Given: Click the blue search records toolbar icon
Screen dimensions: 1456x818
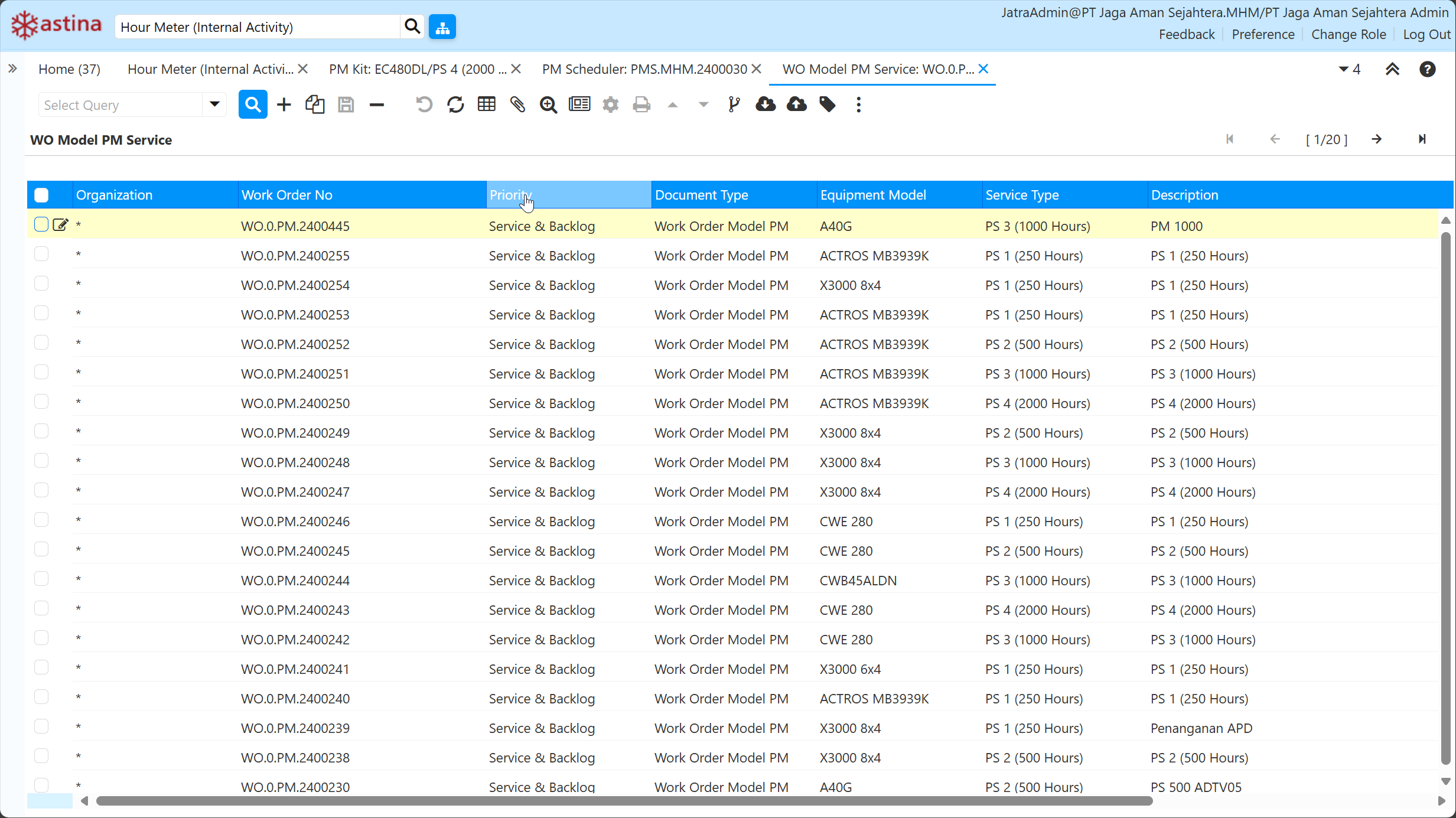Looking at the screenshot, I should [x=253, y=105].
